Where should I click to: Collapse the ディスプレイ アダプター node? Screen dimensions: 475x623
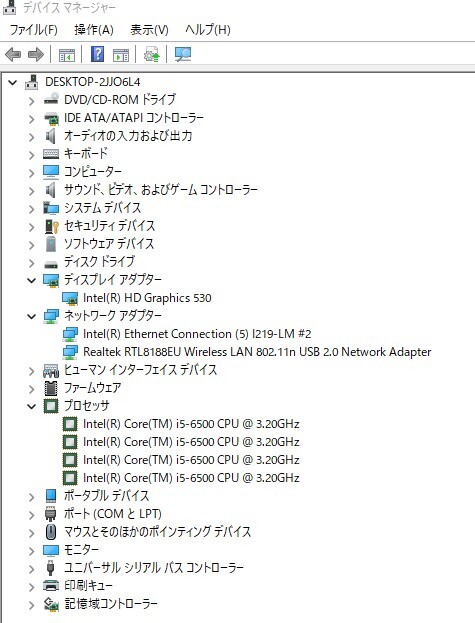31,281
